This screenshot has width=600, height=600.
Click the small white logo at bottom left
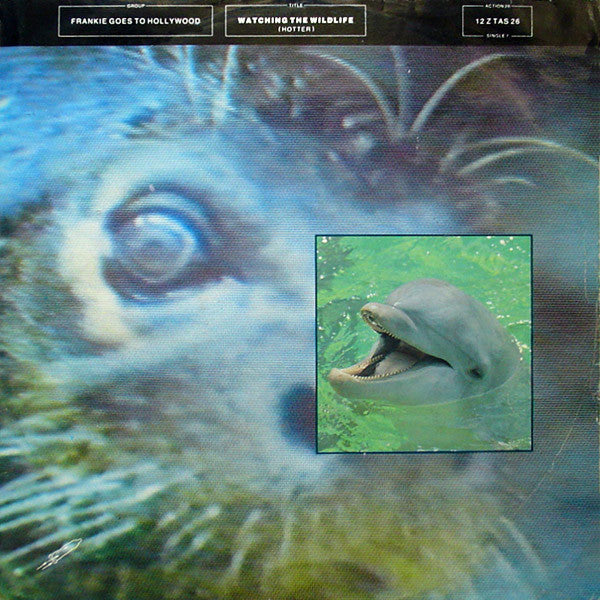coord(59,554)
